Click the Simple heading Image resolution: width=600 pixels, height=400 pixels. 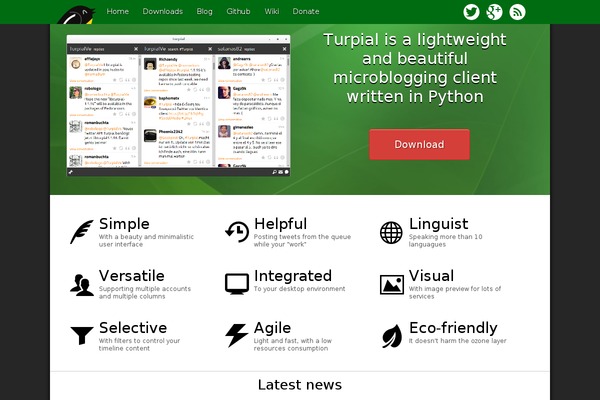[124, 224]
